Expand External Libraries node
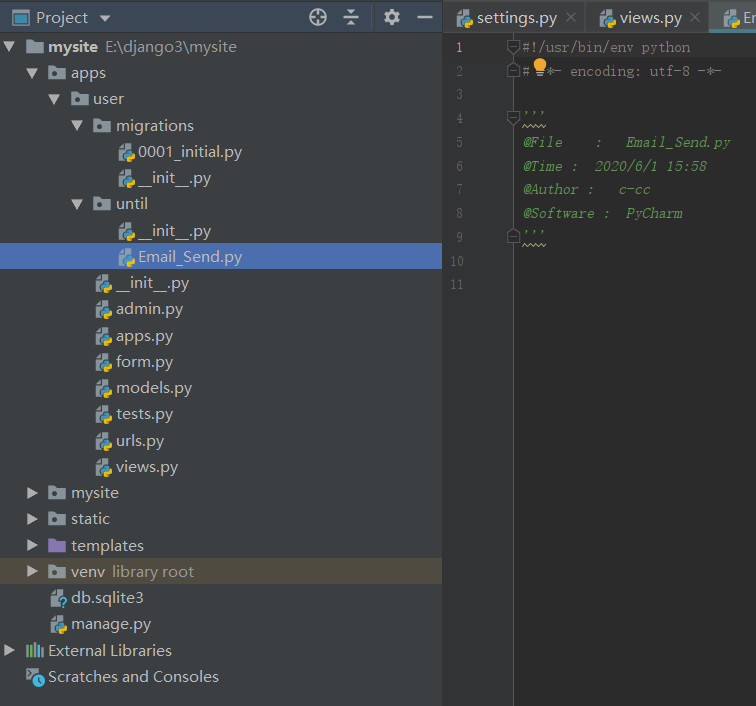This screenshot has width=756, height=706. coord(9,651)
